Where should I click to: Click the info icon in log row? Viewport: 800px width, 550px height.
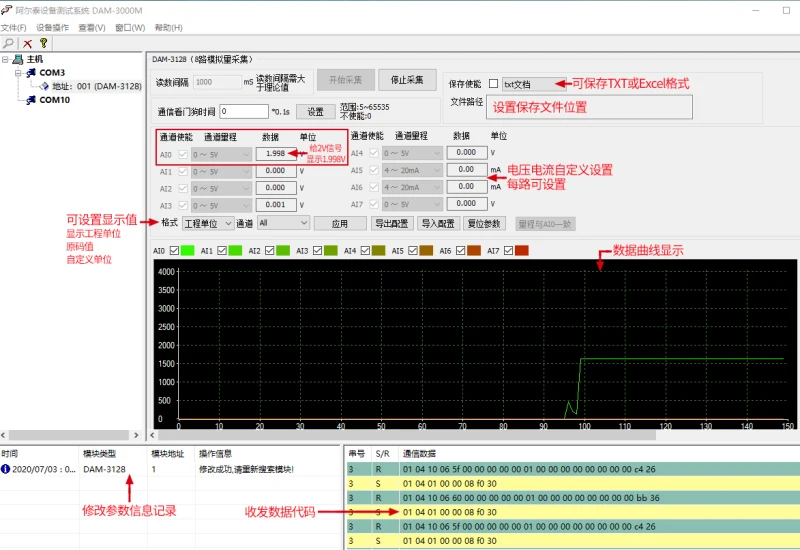6,468
